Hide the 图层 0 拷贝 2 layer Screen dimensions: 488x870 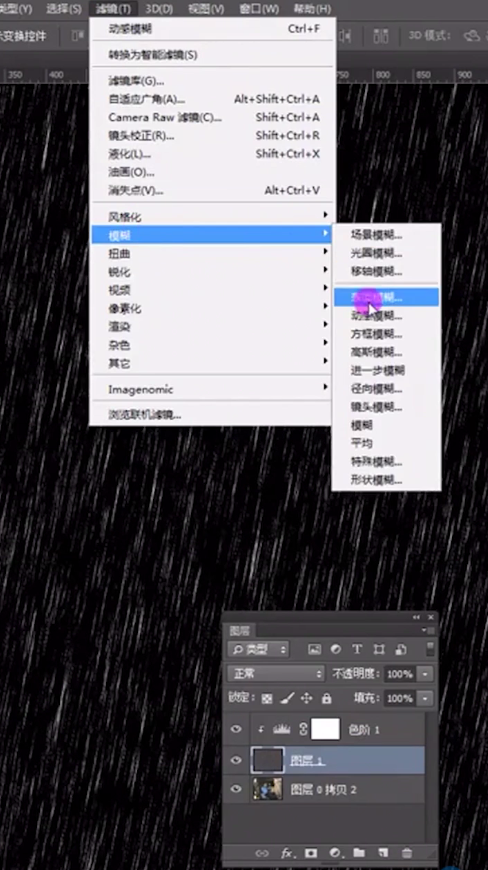tap(236, 789)
